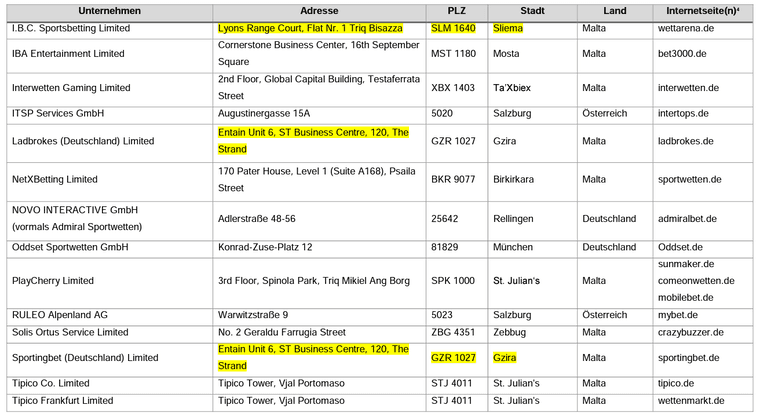Click the city Rellingen
Viewport: 760px width, 419px height.
pyautogui.click(x=513, y=219)
